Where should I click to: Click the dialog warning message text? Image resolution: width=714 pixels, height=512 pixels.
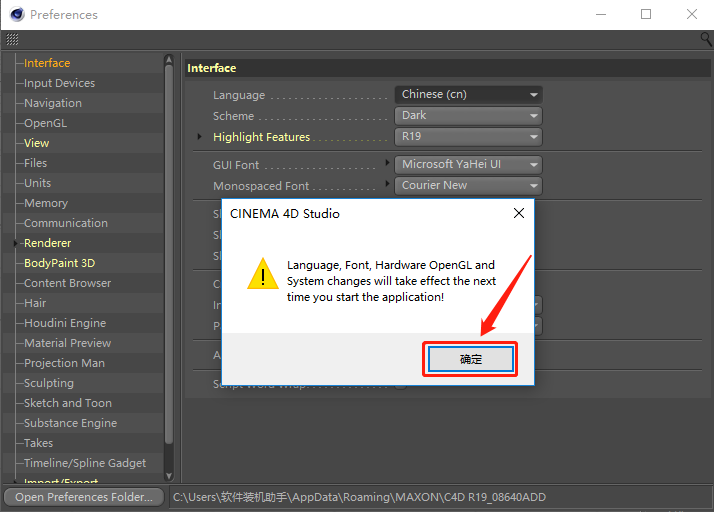tap(391, 281)
